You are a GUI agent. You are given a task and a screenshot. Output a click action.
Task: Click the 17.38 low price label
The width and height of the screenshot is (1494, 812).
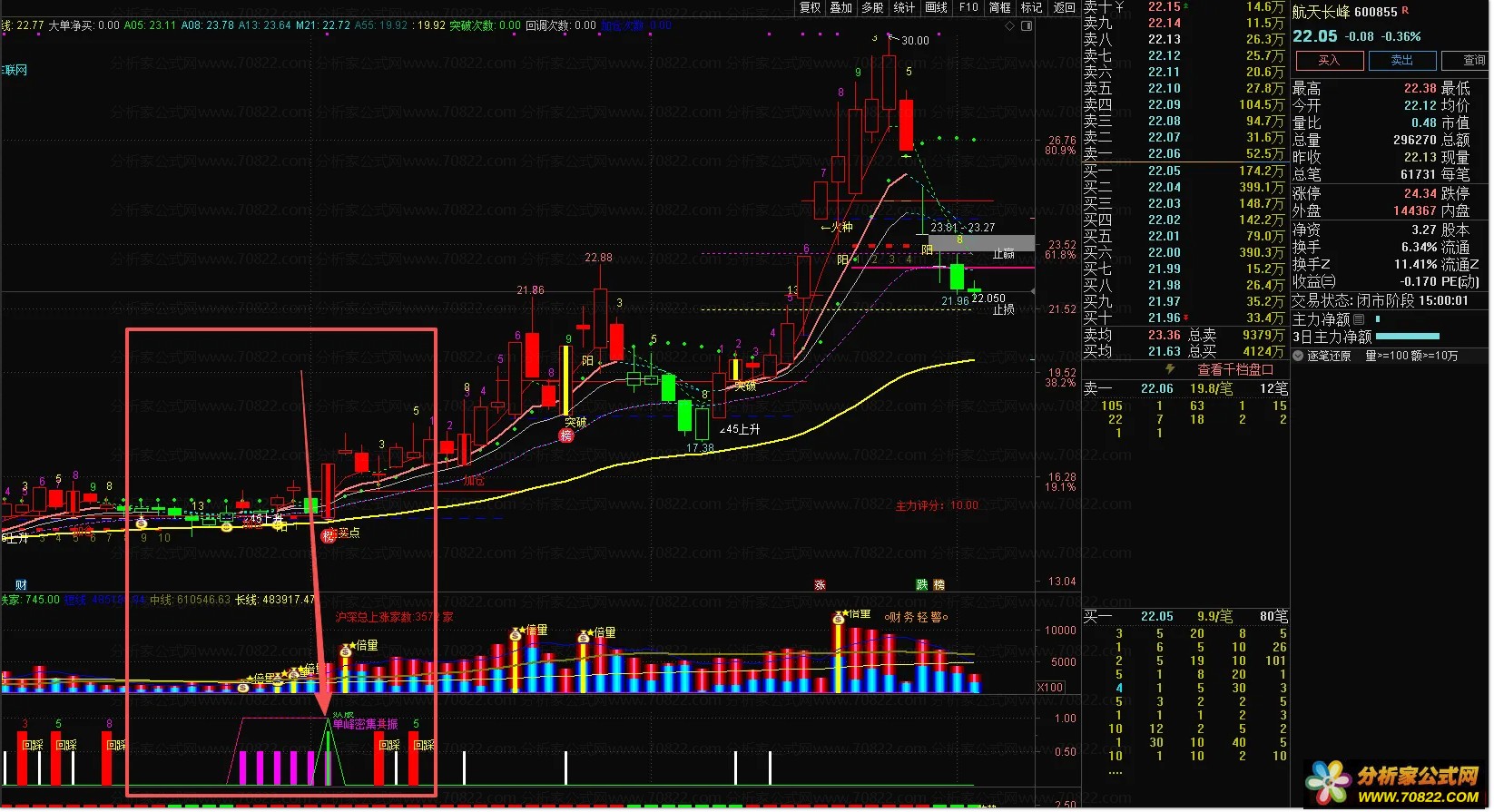click(700, 448)
